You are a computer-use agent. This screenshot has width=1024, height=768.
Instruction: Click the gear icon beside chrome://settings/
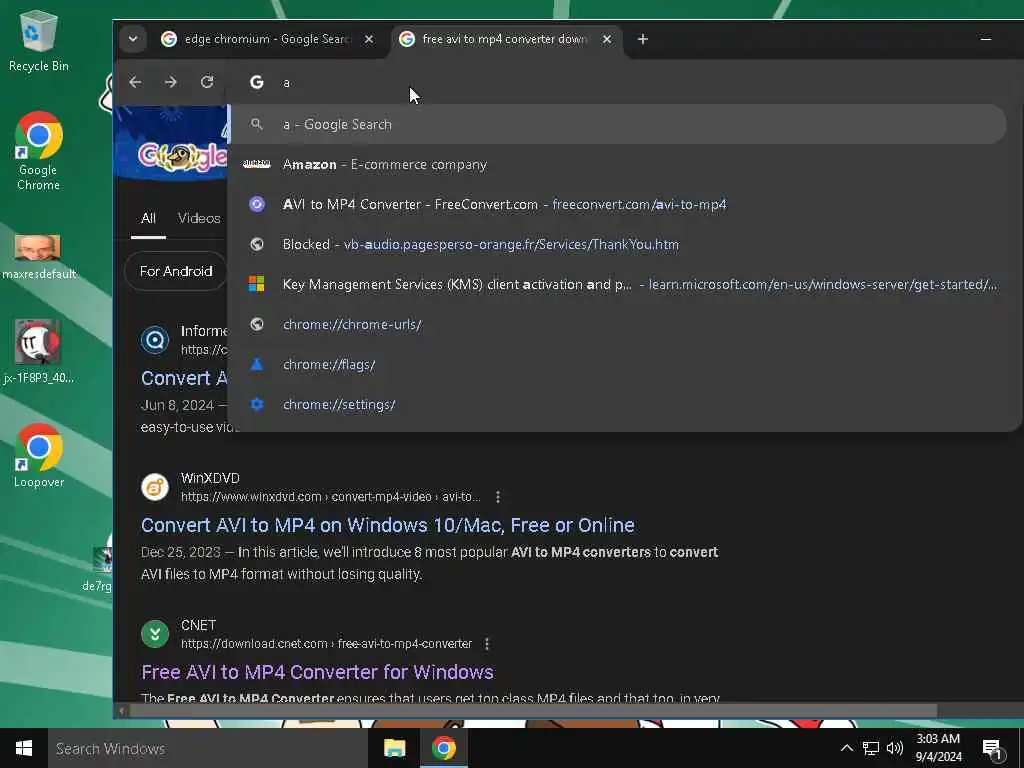click(x=257, y=404)
